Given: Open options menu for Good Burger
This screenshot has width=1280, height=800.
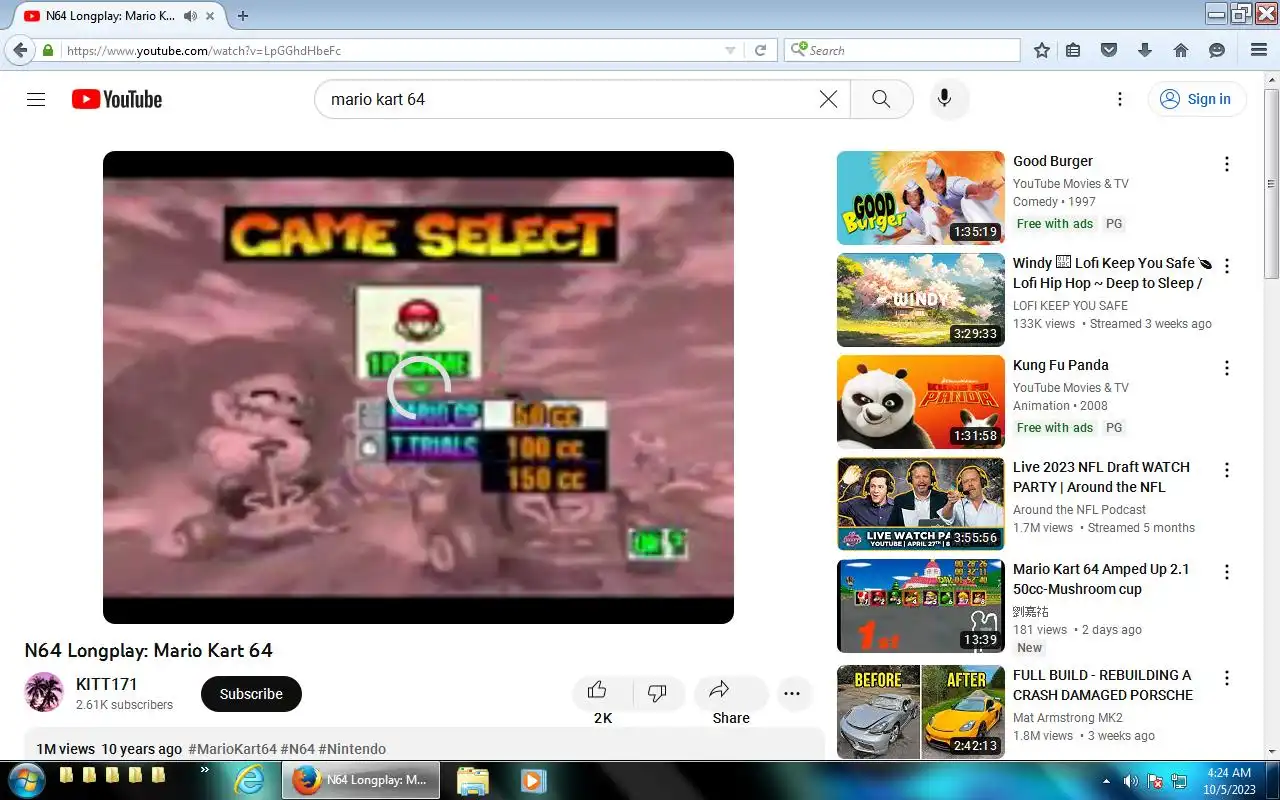Looking at the screenshot, I should click(1227, 164).
